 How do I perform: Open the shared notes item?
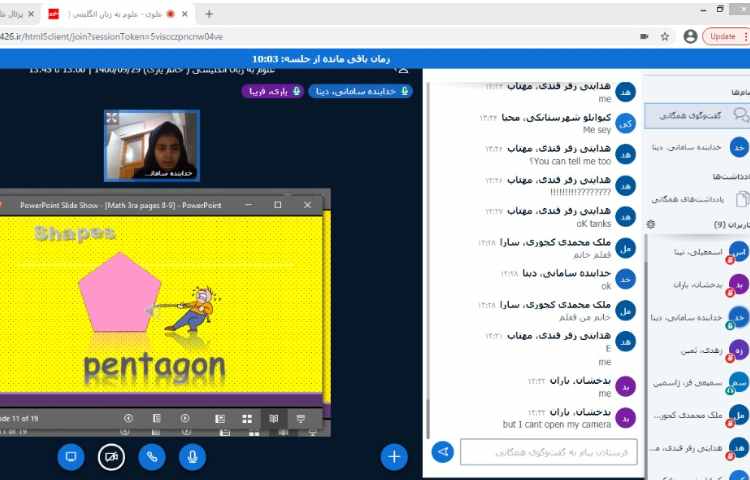[x=691, y=199]
